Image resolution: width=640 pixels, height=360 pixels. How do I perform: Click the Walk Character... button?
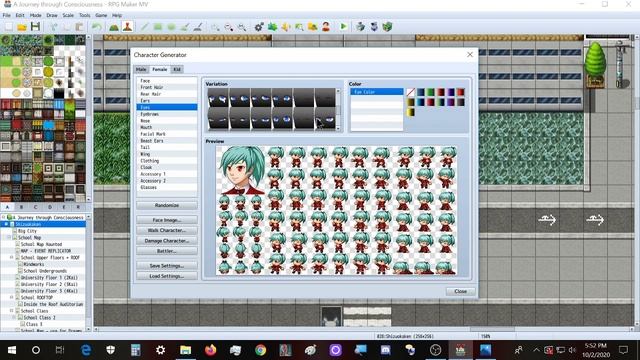[x=167, y=230]
